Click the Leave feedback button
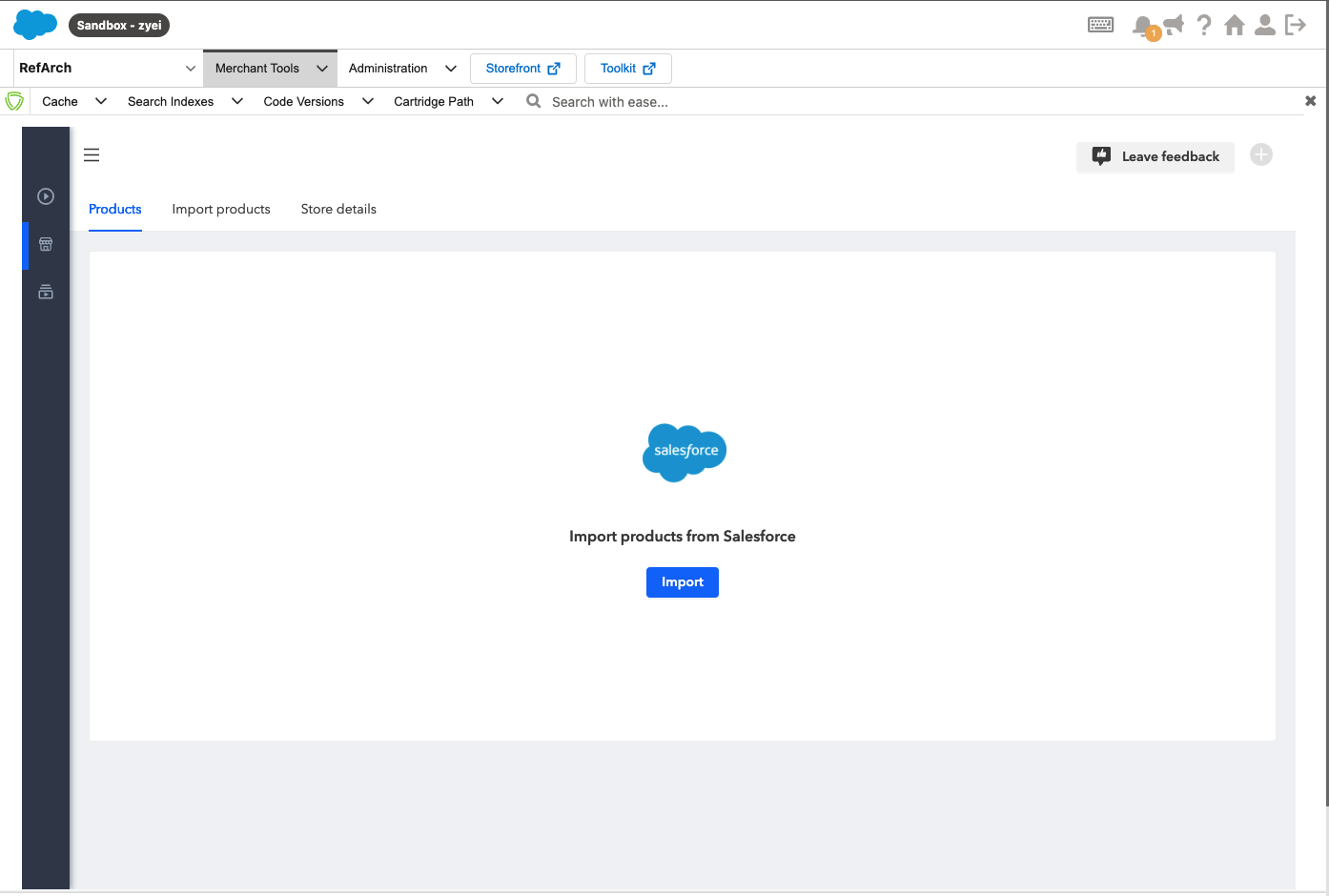Image resolution: width=1329 pixels, height=896 pixels. (x=1155, y=157)
